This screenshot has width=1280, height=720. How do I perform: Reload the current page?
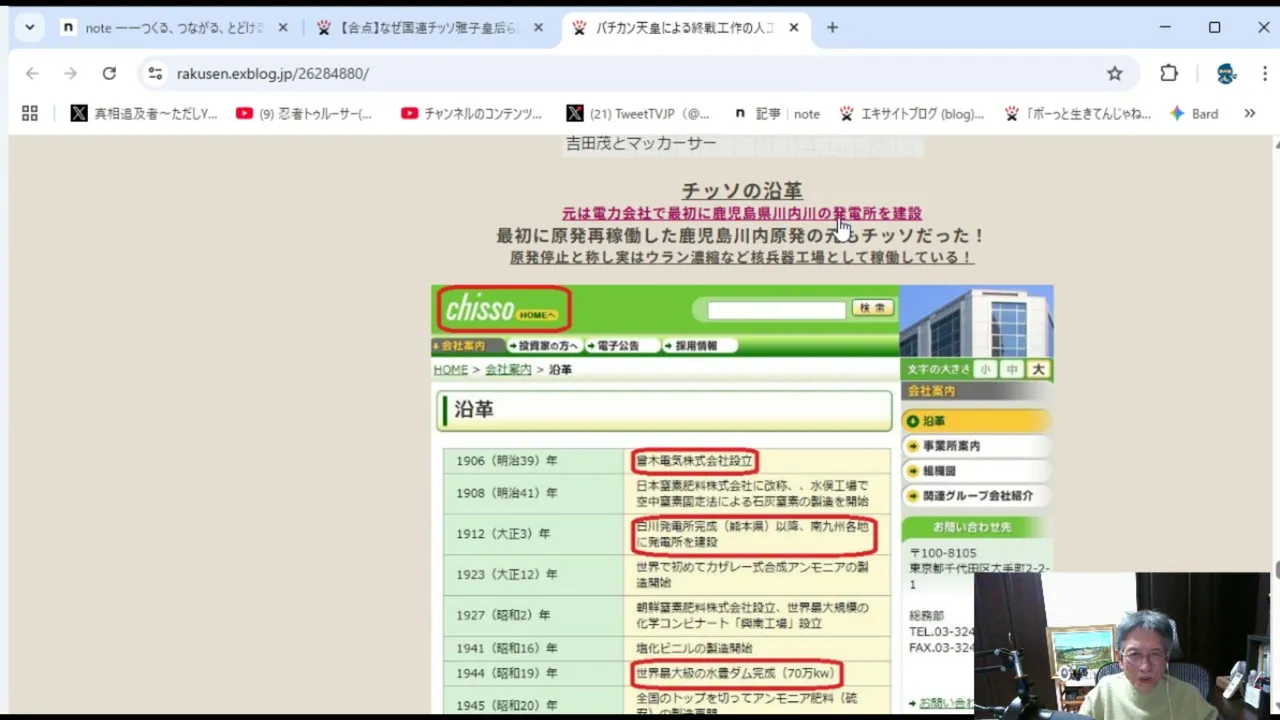[x=109, y=73]
